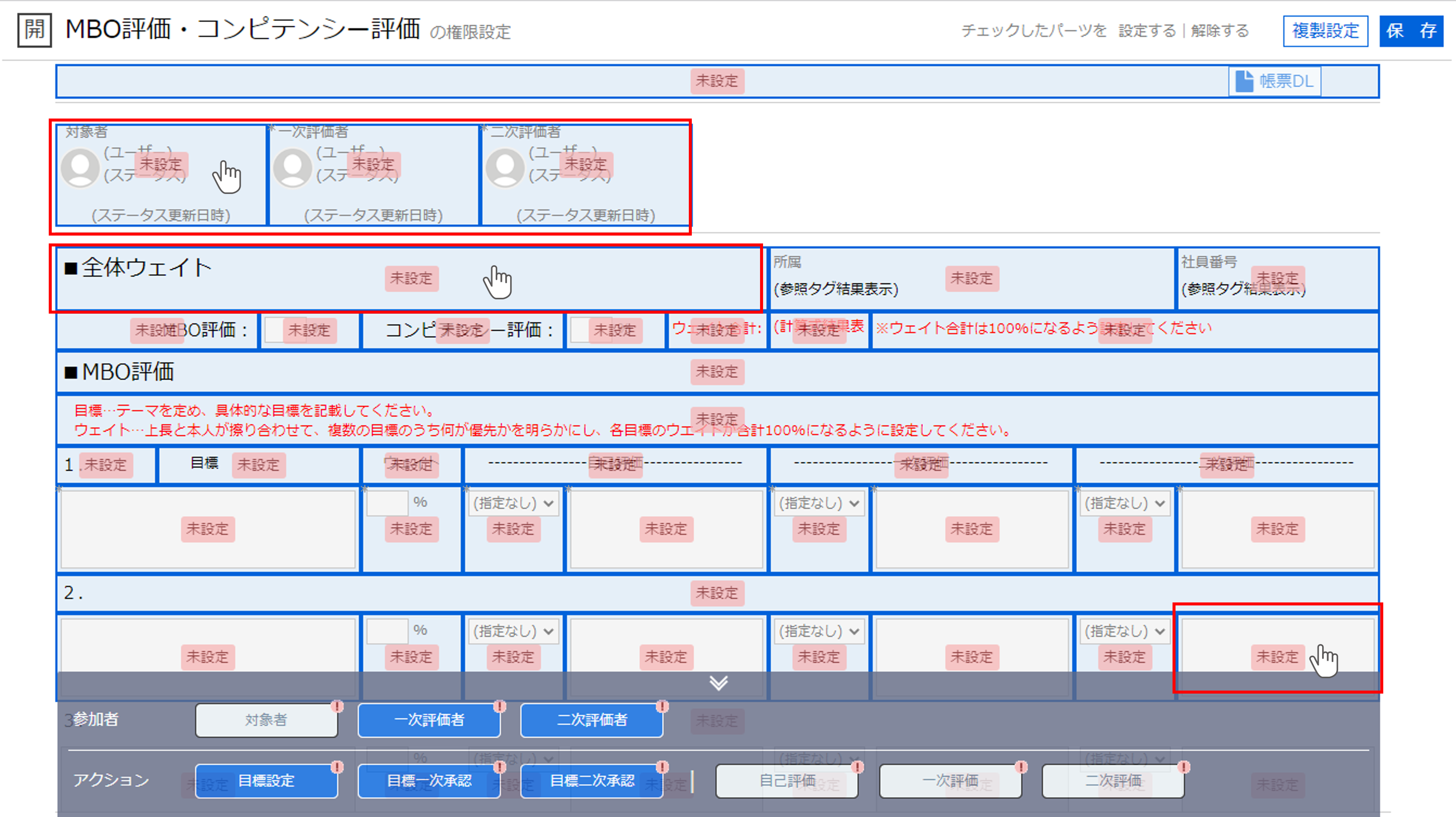Click the 帳票DL document icon
Image resolution: width=1456 pixels, height=817 pixels.
1245,81
